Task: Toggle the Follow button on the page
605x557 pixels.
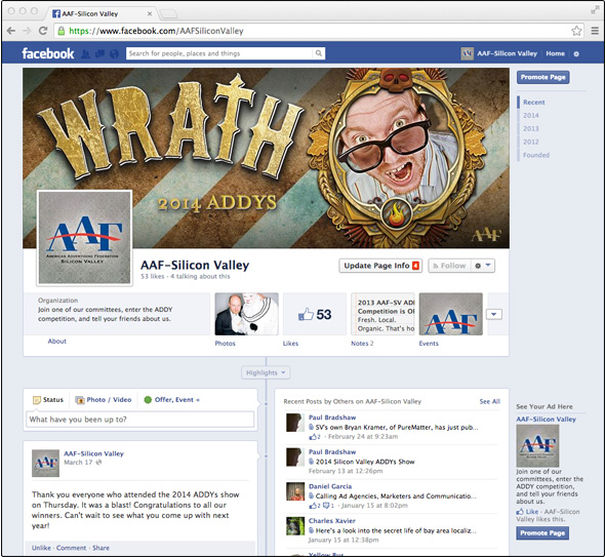Action: [x=448, y=266]
